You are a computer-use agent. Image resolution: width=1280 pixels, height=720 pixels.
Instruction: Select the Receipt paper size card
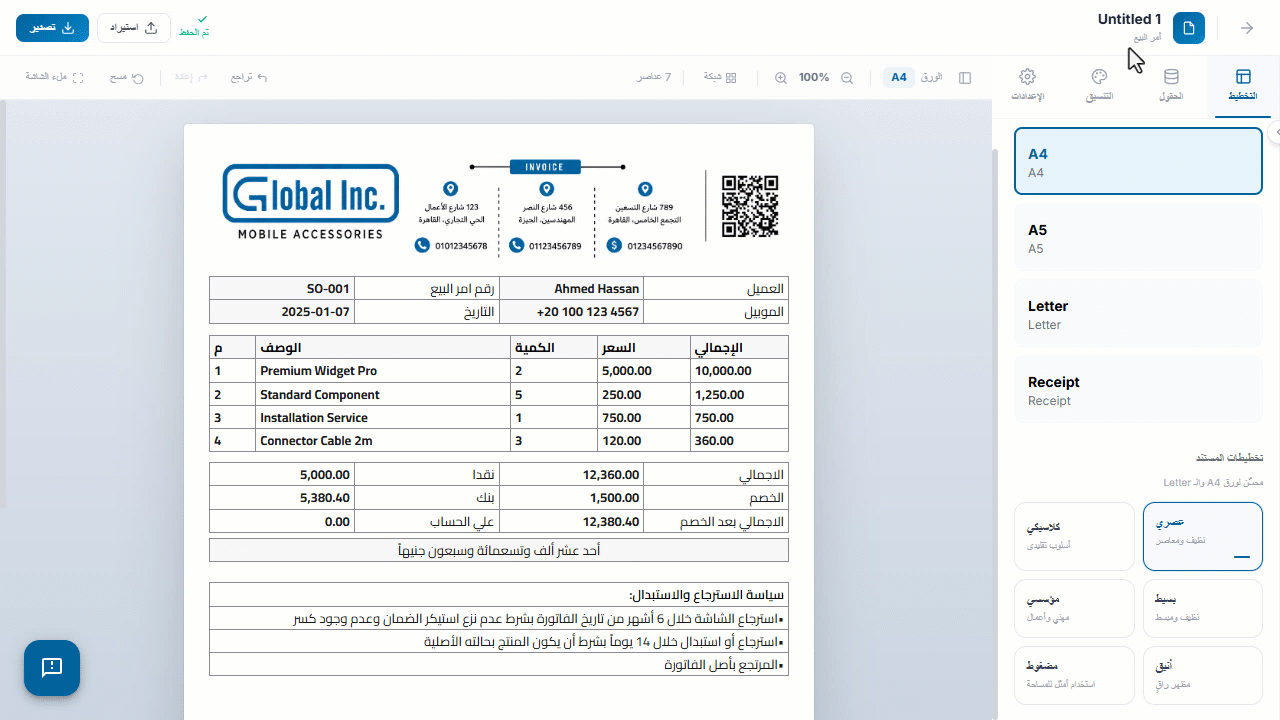(x=1138, y=389)
